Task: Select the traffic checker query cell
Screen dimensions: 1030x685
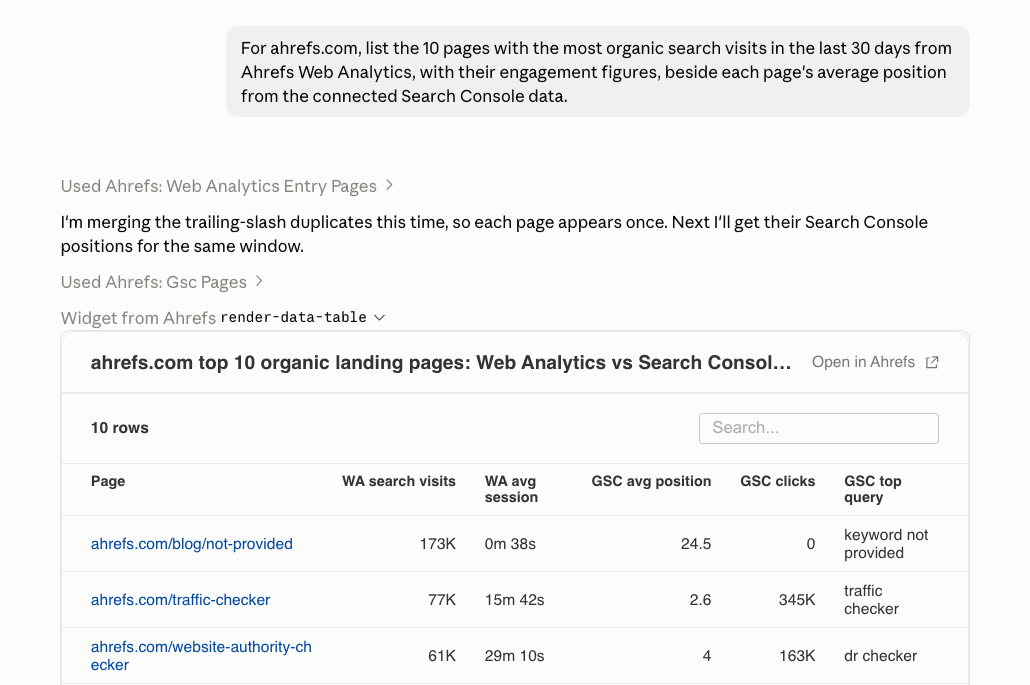Action: point(871,600)
